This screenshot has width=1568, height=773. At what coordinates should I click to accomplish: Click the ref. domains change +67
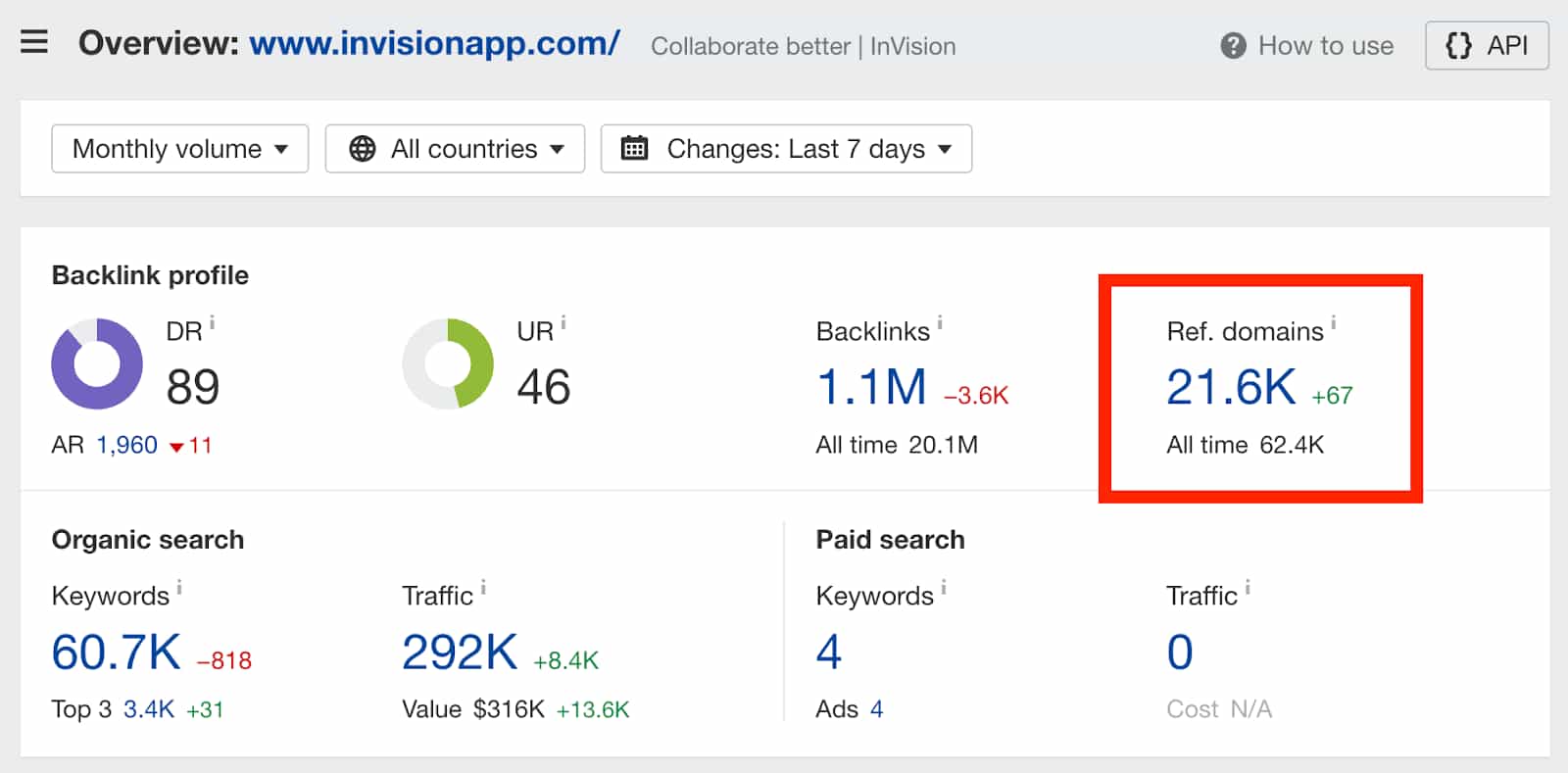click(1333, 396)
